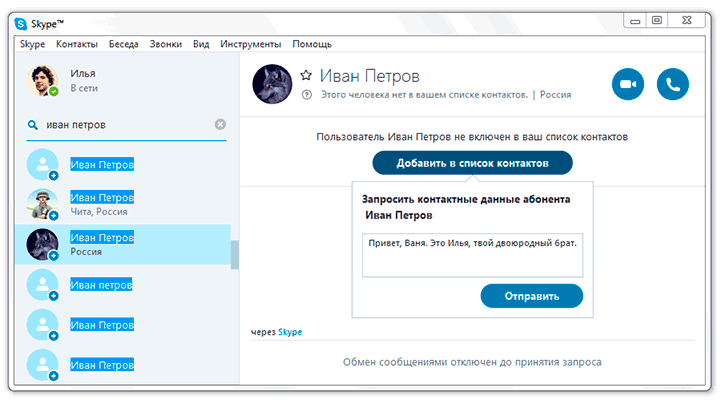The image size is (721, 400).
Task: Minimize the Skype window
Action: [635, 21]
